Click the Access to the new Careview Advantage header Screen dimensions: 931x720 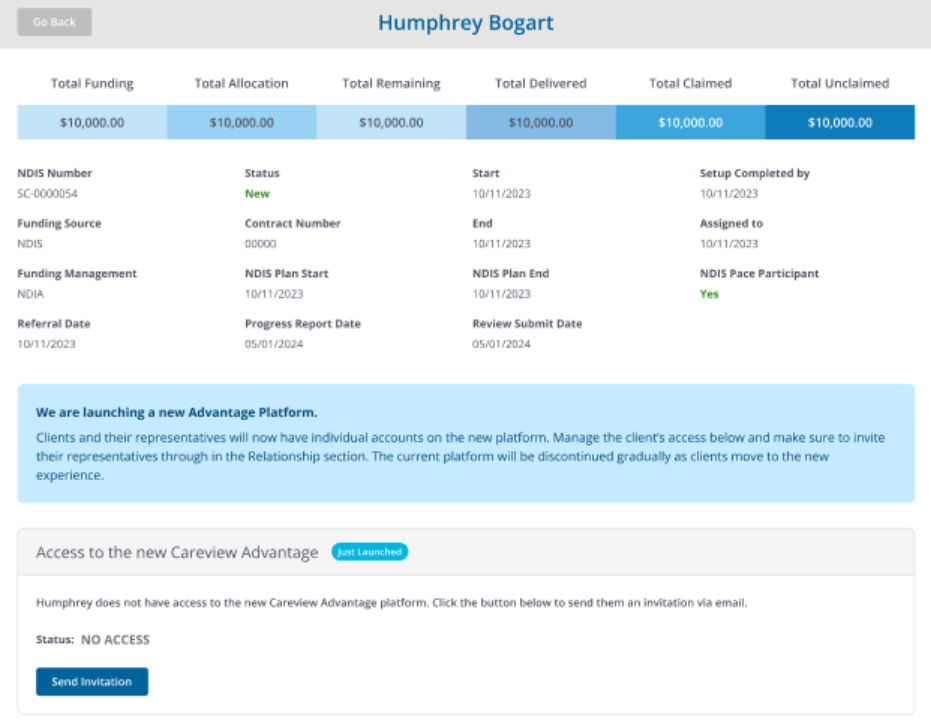(177, 553)
